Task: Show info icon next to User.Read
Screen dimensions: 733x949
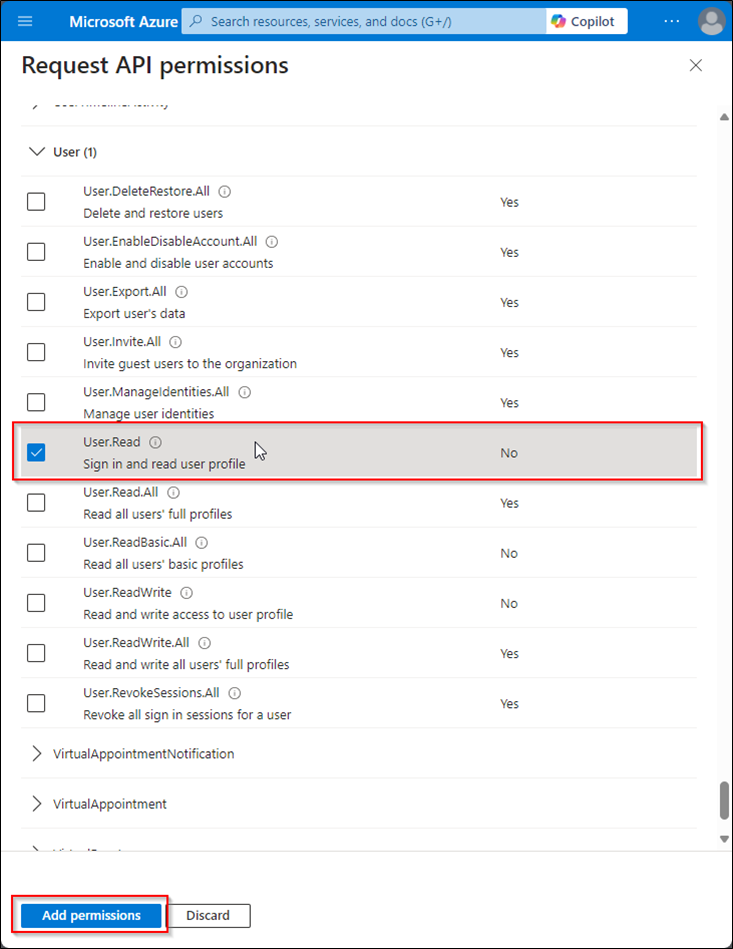Action: [x=156, y=442]
